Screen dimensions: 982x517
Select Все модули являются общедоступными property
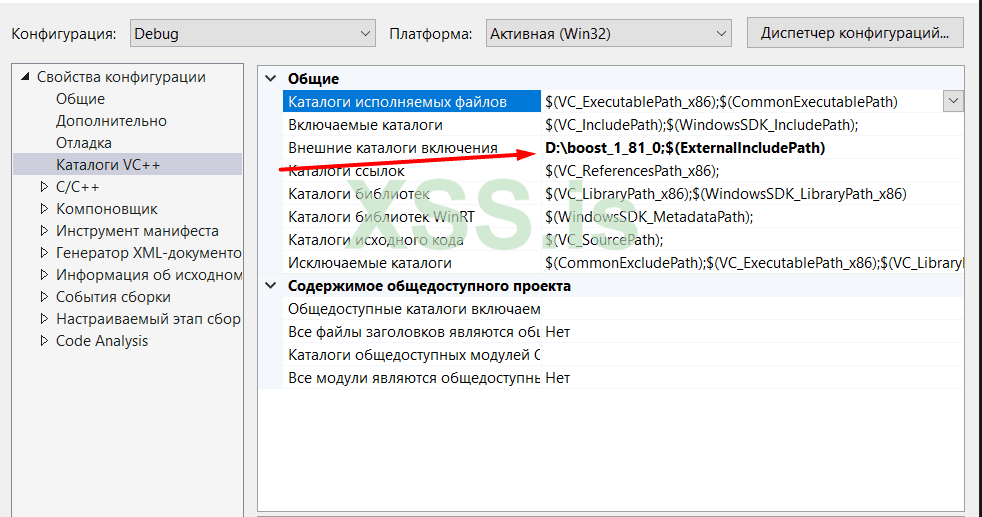click(x=411, y=377)
